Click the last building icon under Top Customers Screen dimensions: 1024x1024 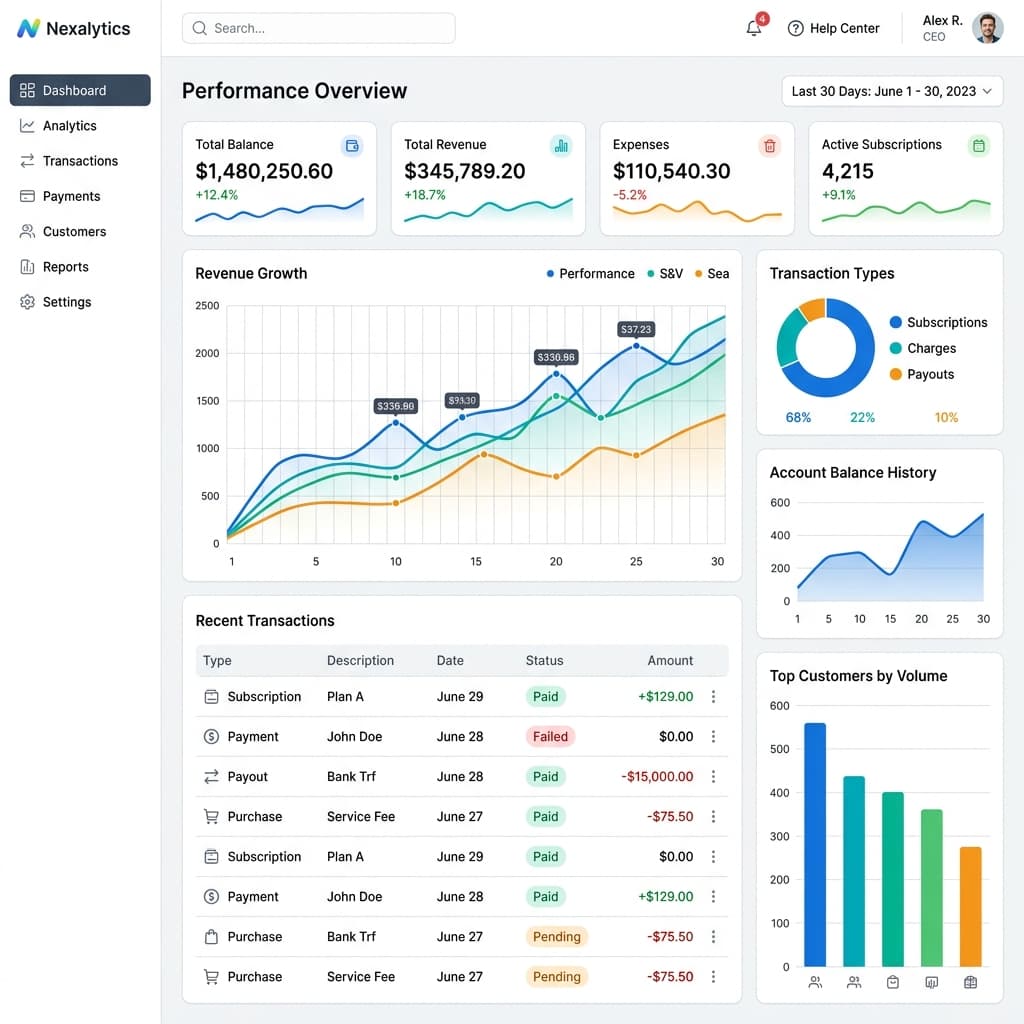pos(970,982)
